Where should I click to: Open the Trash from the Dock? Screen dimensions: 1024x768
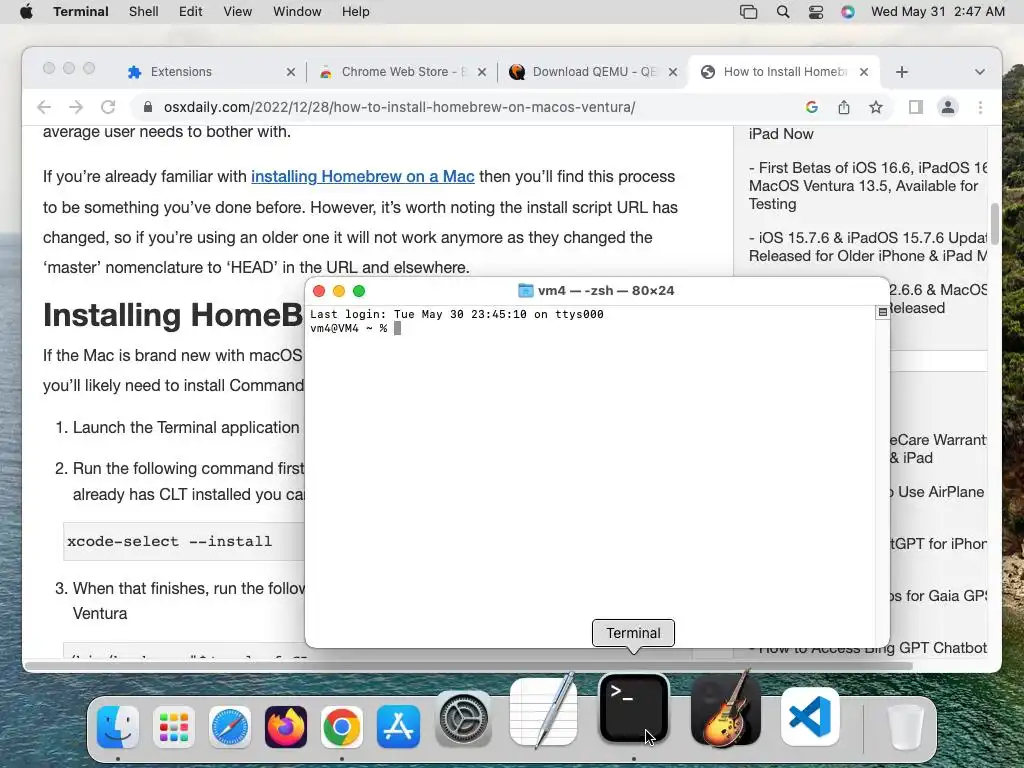point(905,726)
